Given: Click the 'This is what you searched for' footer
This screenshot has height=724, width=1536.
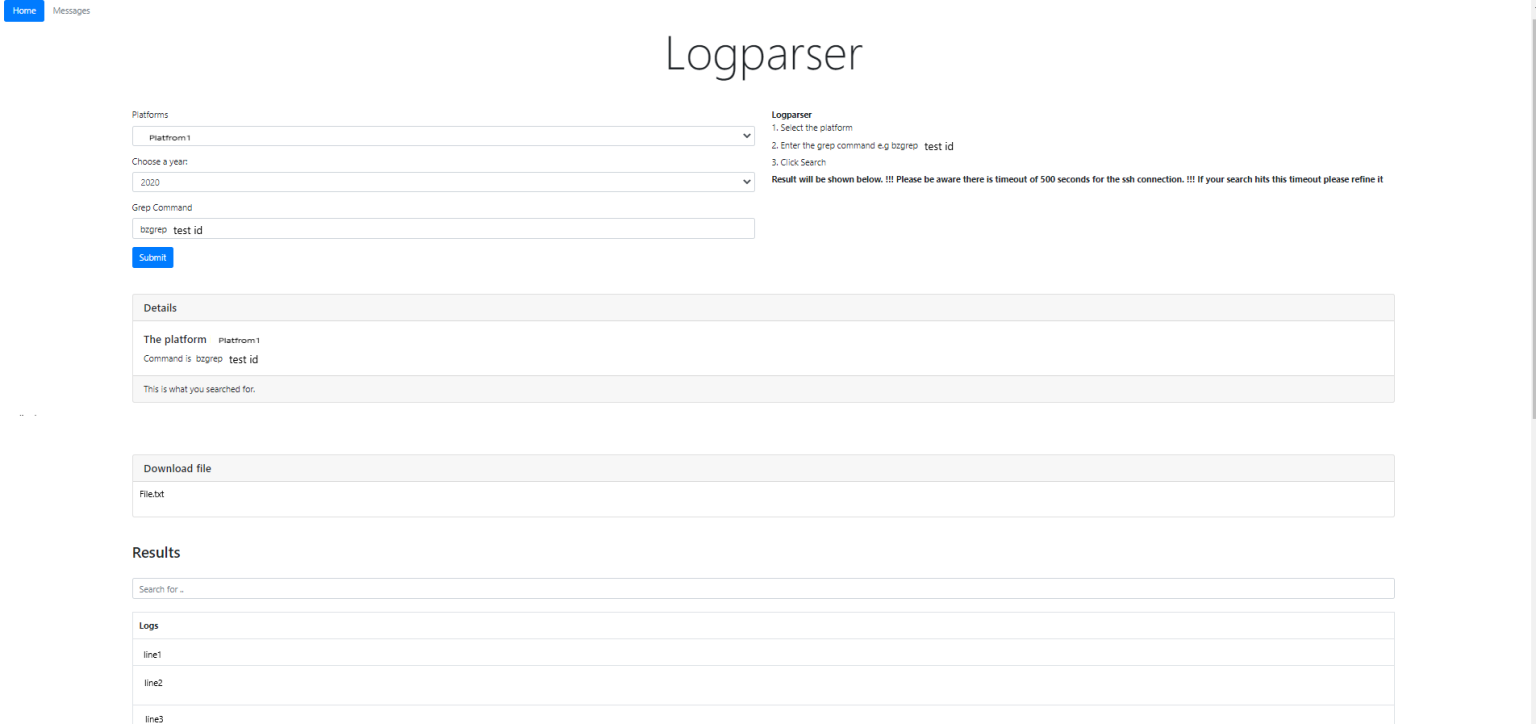Looking at the screenshot, I should (x=199, y=389).
